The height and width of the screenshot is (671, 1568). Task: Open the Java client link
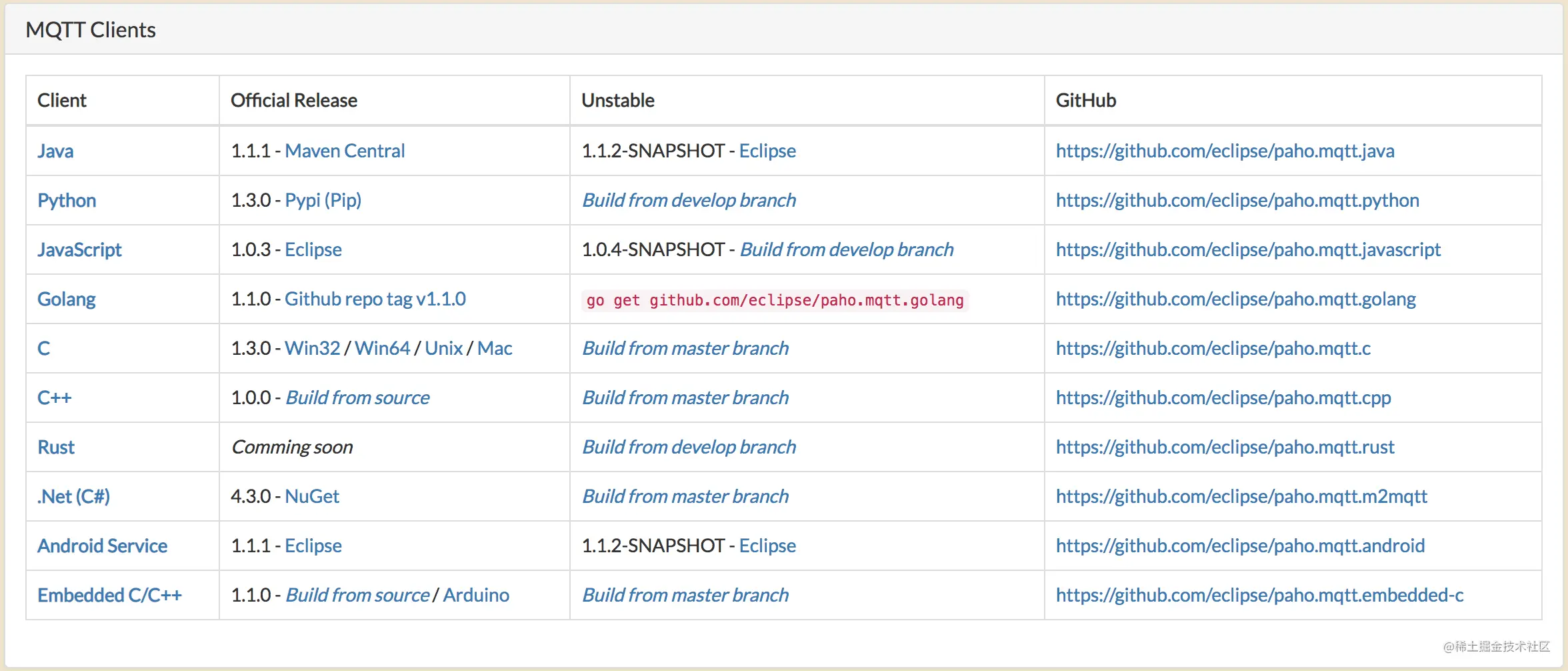[x=55, y=151]
